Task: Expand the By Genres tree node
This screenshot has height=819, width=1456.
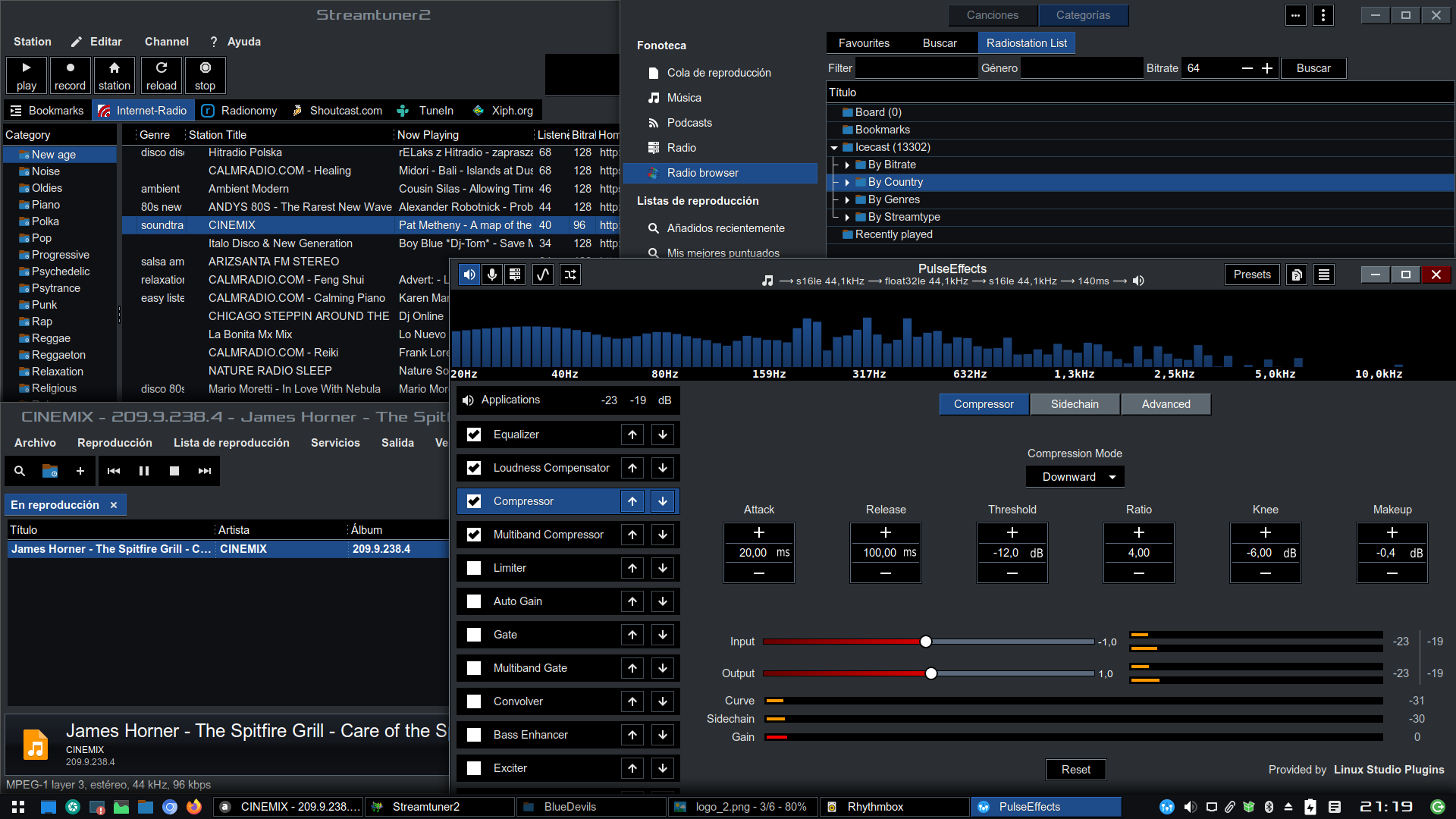Action: click(847, 200)
